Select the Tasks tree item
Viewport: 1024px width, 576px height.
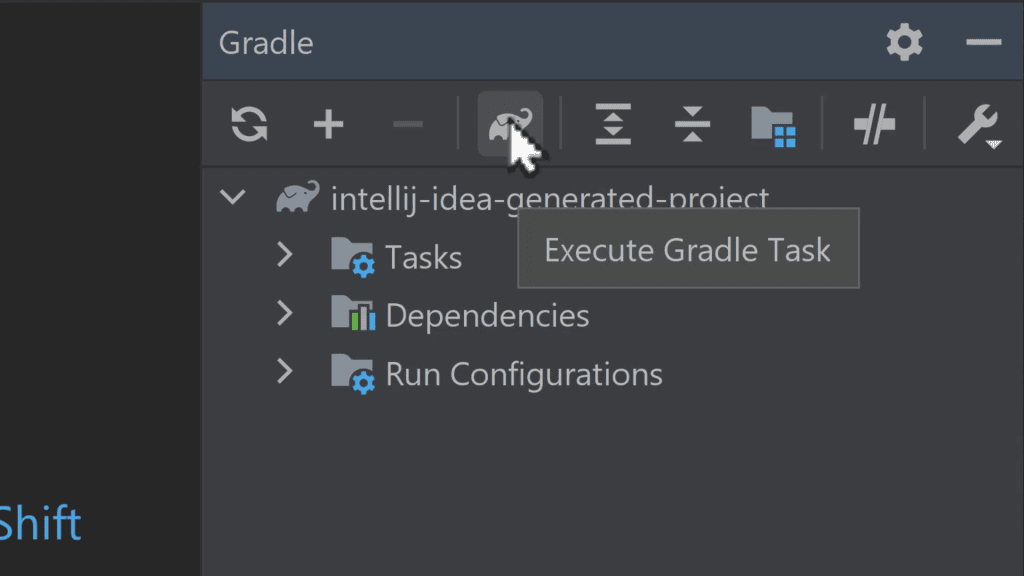click(x=423, y=257)
